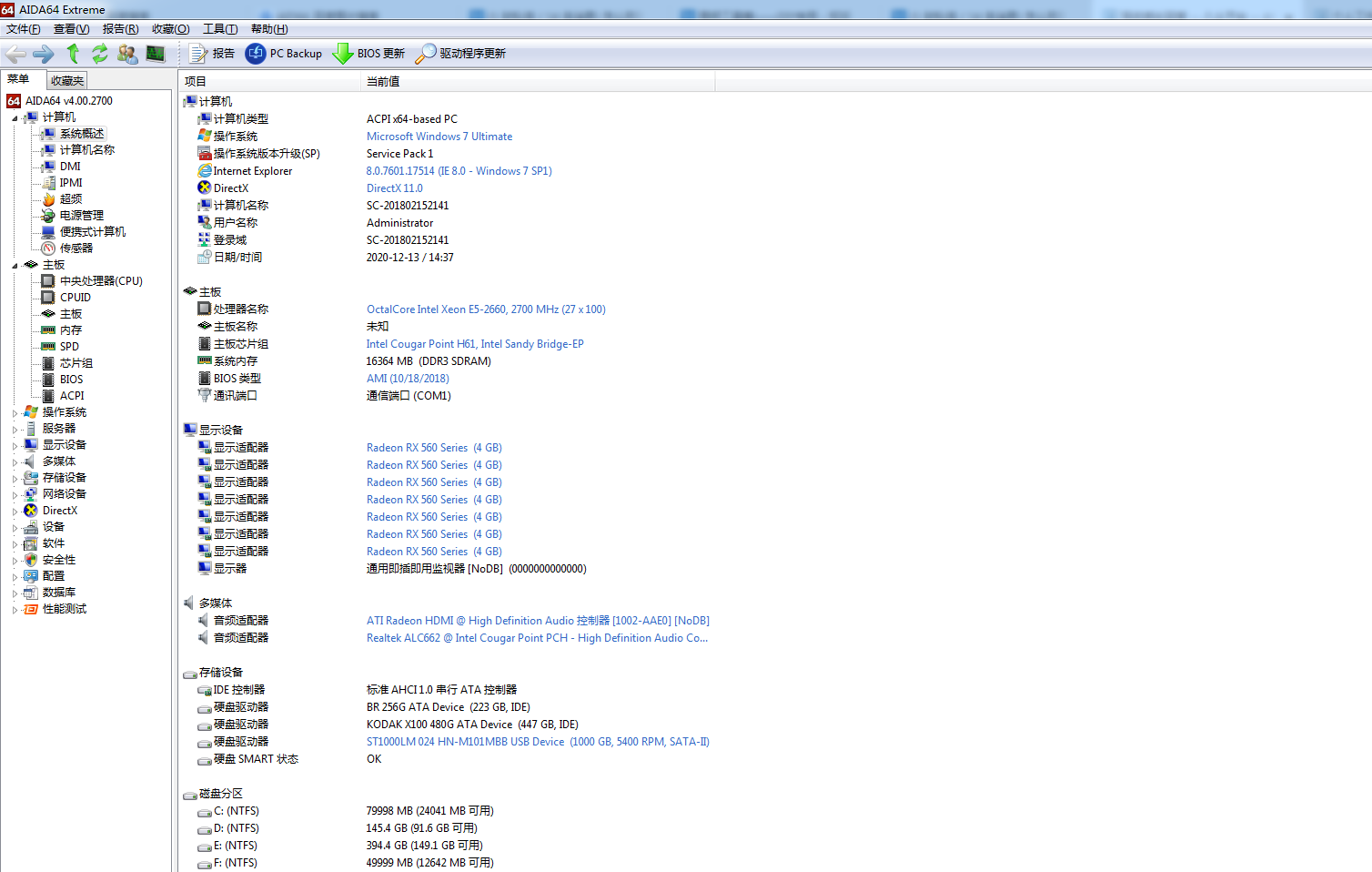Open the 查看(V) menu
1372x872 pixels.
71,29
